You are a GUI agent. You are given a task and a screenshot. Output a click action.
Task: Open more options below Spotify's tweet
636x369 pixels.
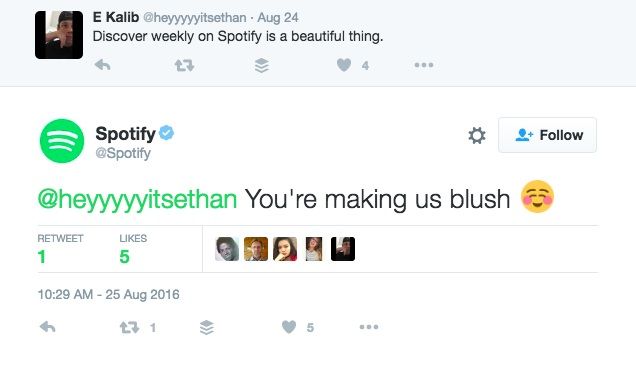click(369, 327)
